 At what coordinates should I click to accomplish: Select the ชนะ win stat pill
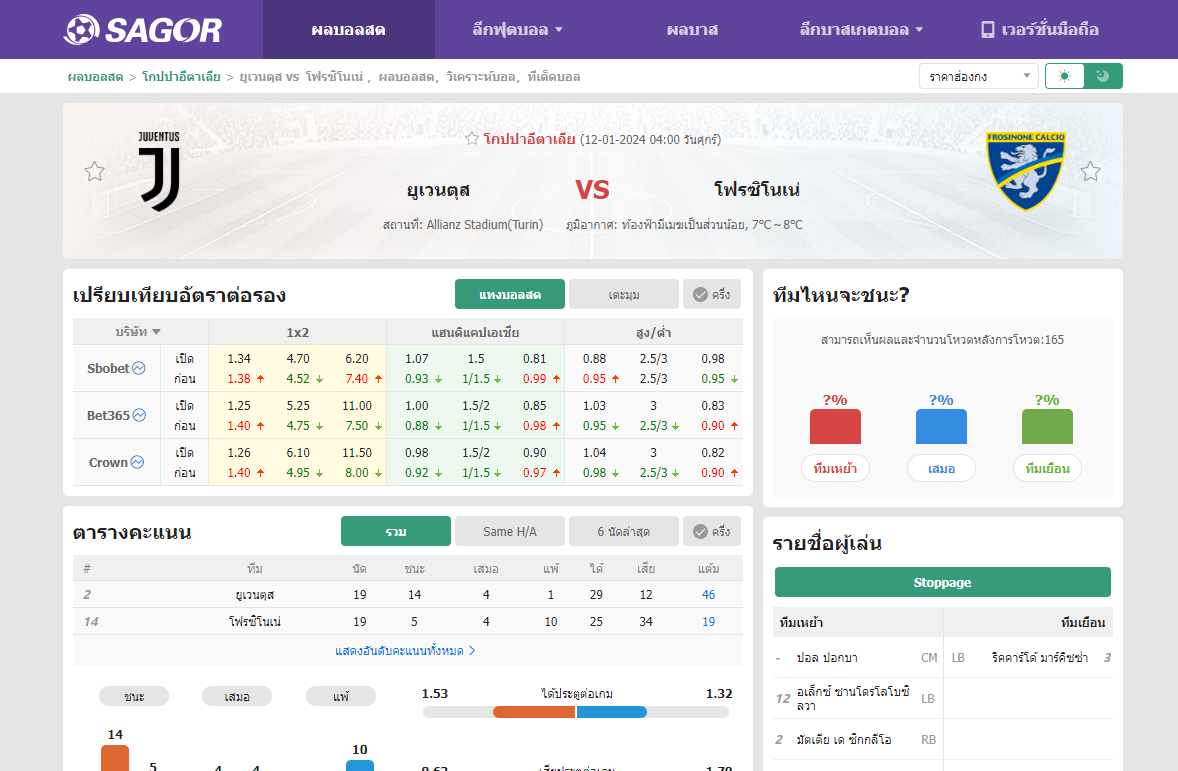coord(134,697)
